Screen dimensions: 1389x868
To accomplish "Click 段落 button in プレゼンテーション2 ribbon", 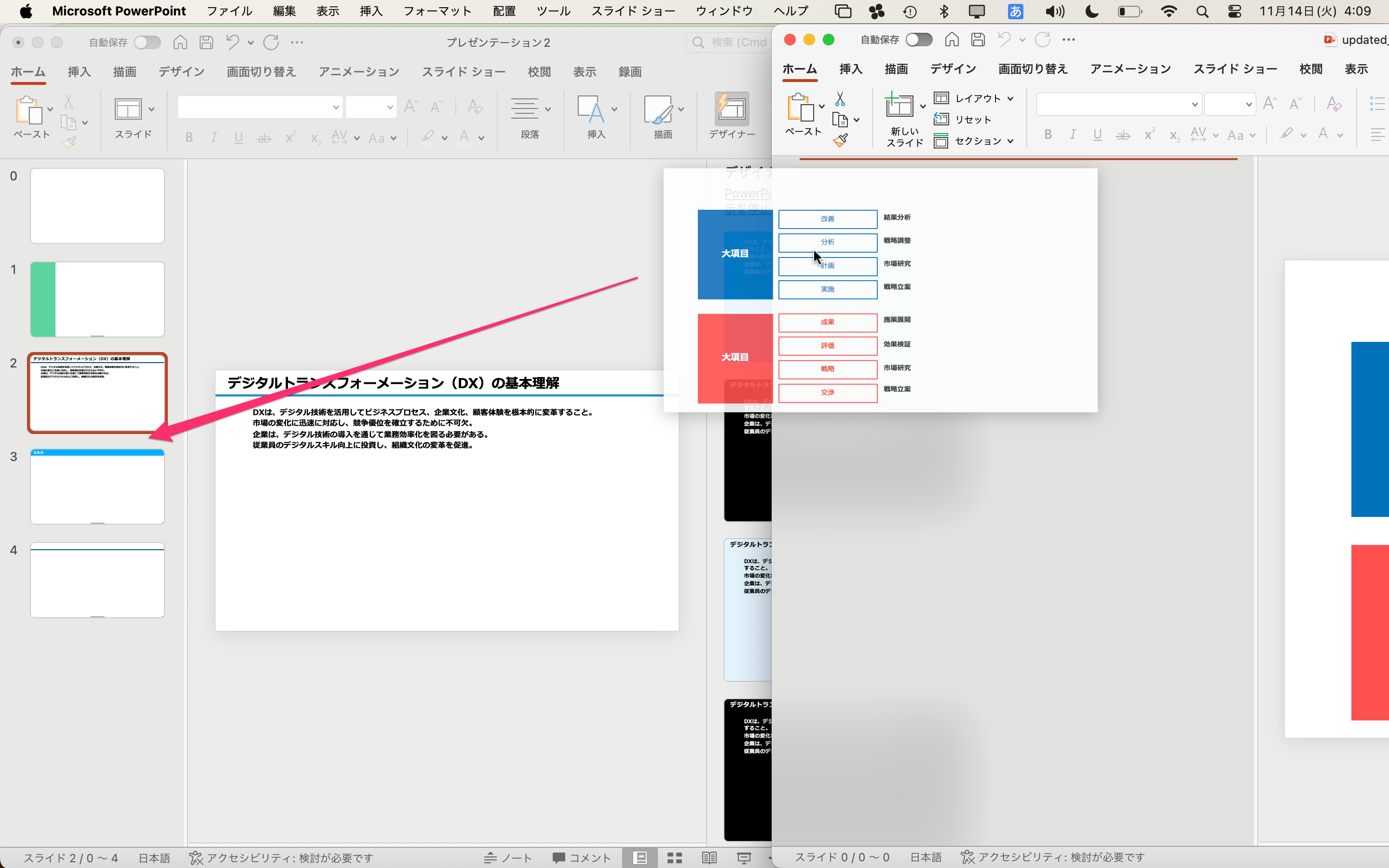I will point(530,118).
